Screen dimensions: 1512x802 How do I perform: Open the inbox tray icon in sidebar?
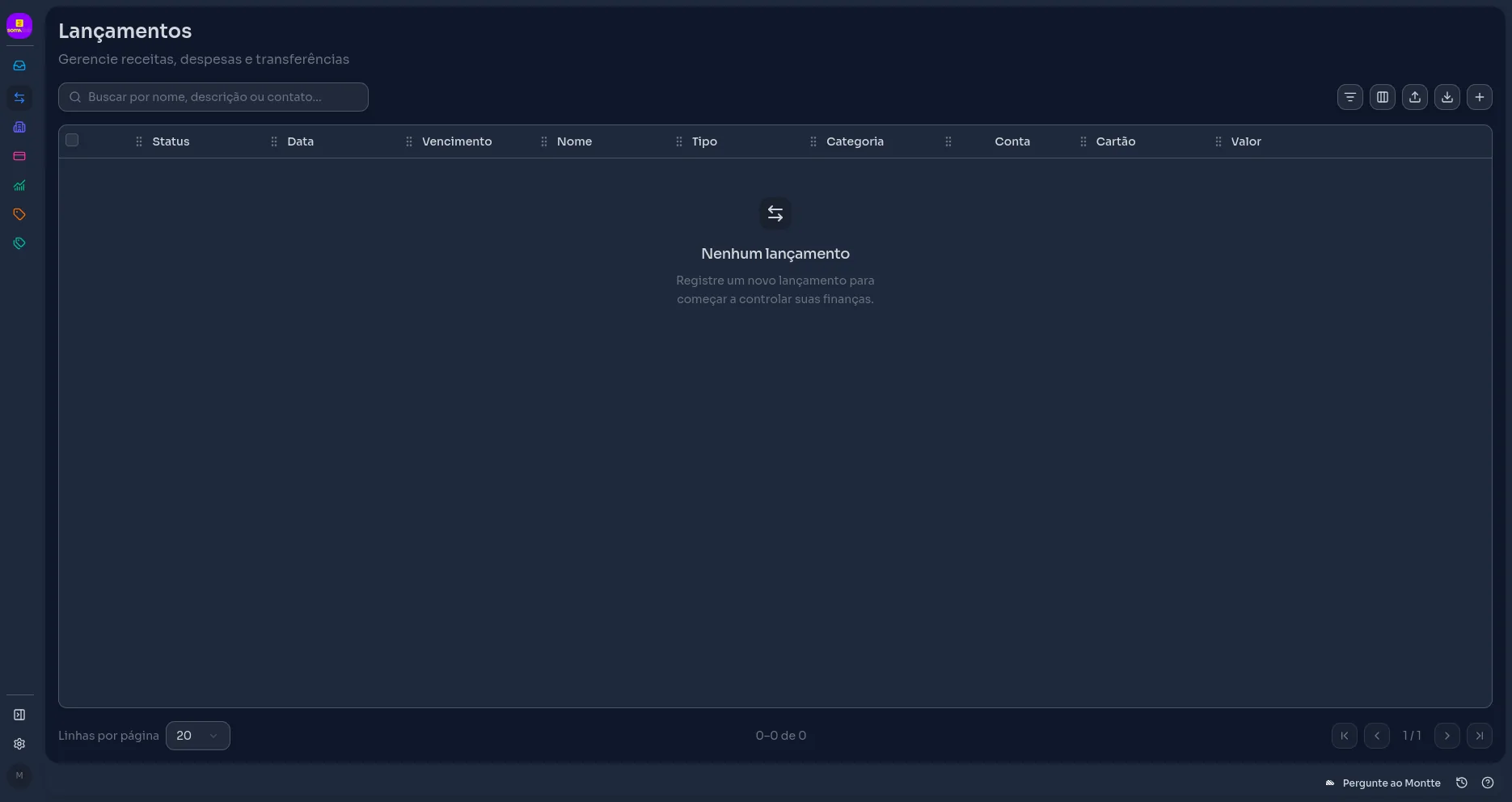[19, 65]
